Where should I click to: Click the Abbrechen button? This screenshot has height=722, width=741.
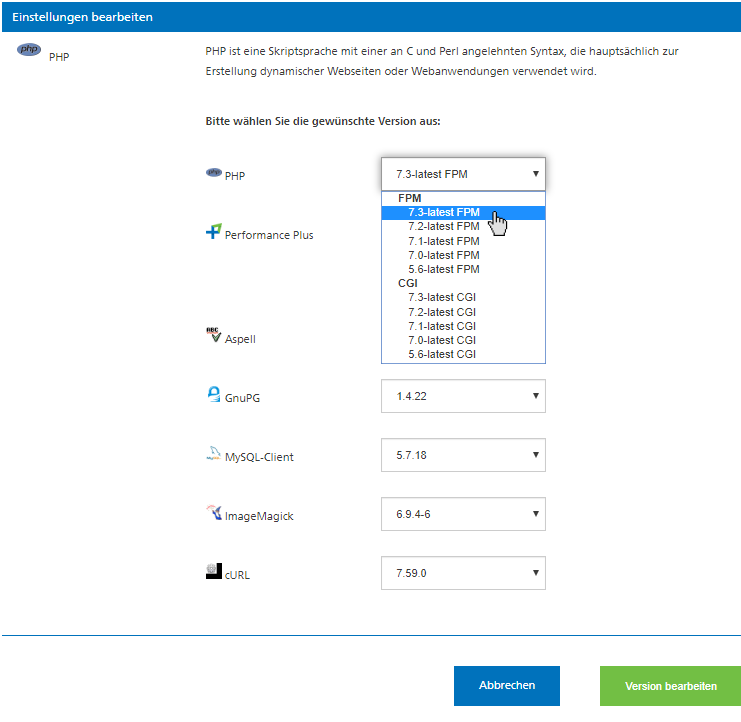(506, 686)
